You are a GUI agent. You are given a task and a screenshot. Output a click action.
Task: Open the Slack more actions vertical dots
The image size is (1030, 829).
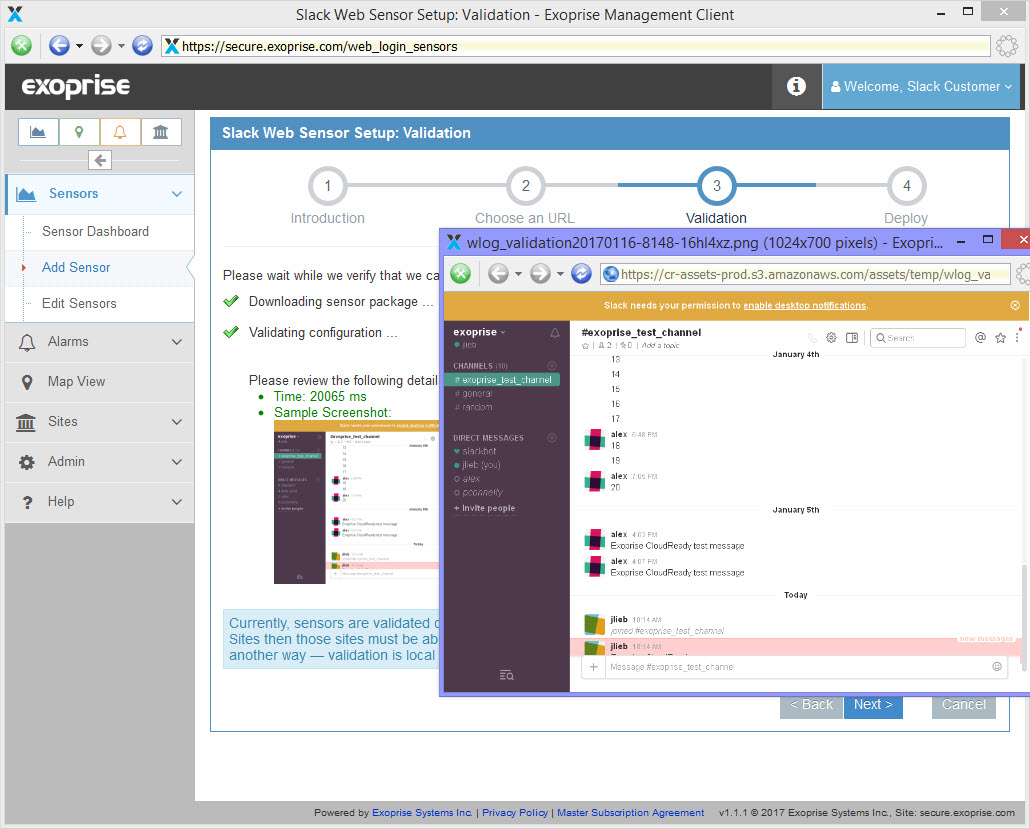[x=1017, y=338]
